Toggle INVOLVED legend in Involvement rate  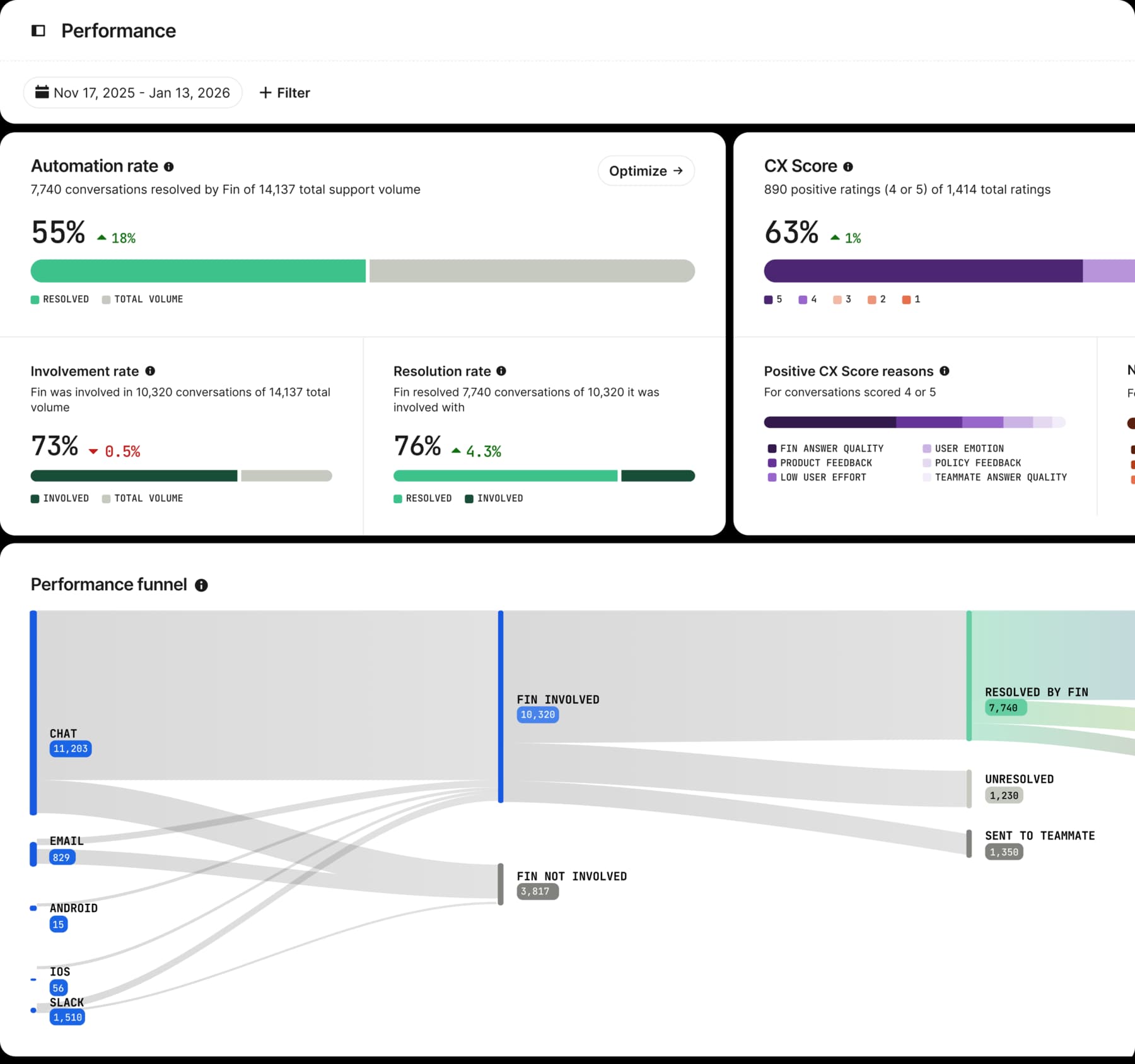(x=60, y=498)
